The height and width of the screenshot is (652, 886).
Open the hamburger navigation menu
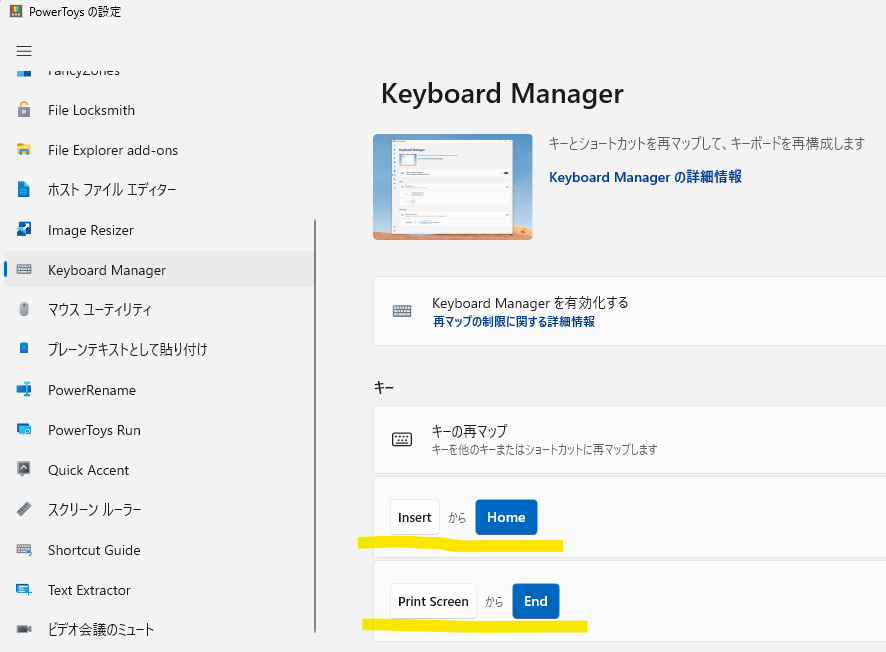(24, 51)
